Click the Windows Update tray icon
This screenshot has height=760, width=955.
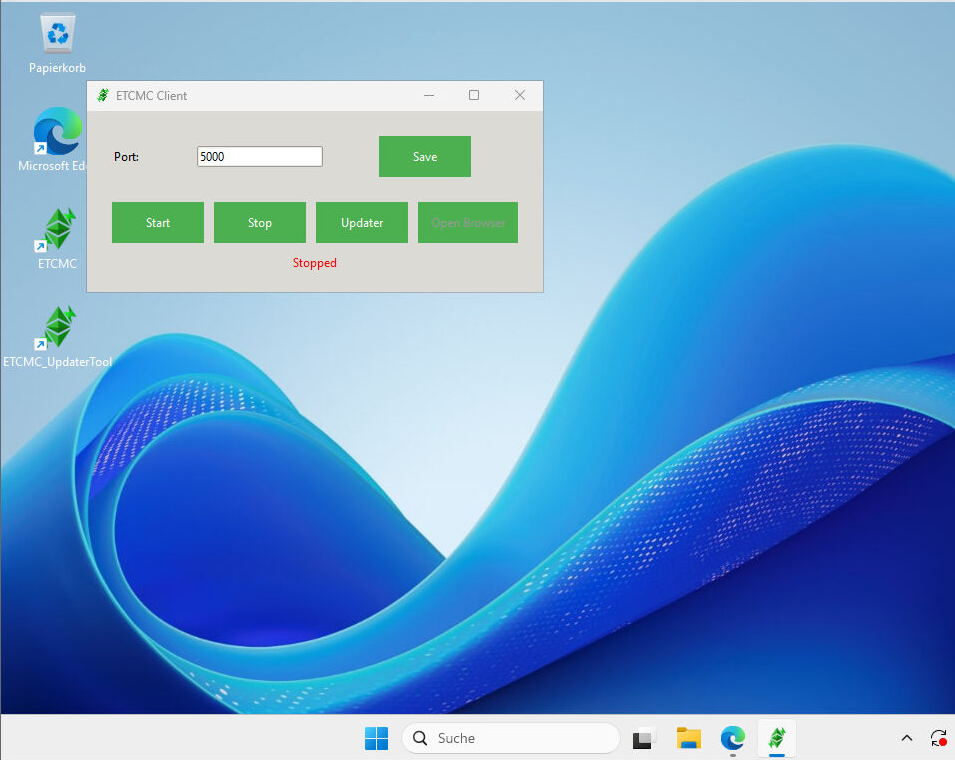click(938, 738)
